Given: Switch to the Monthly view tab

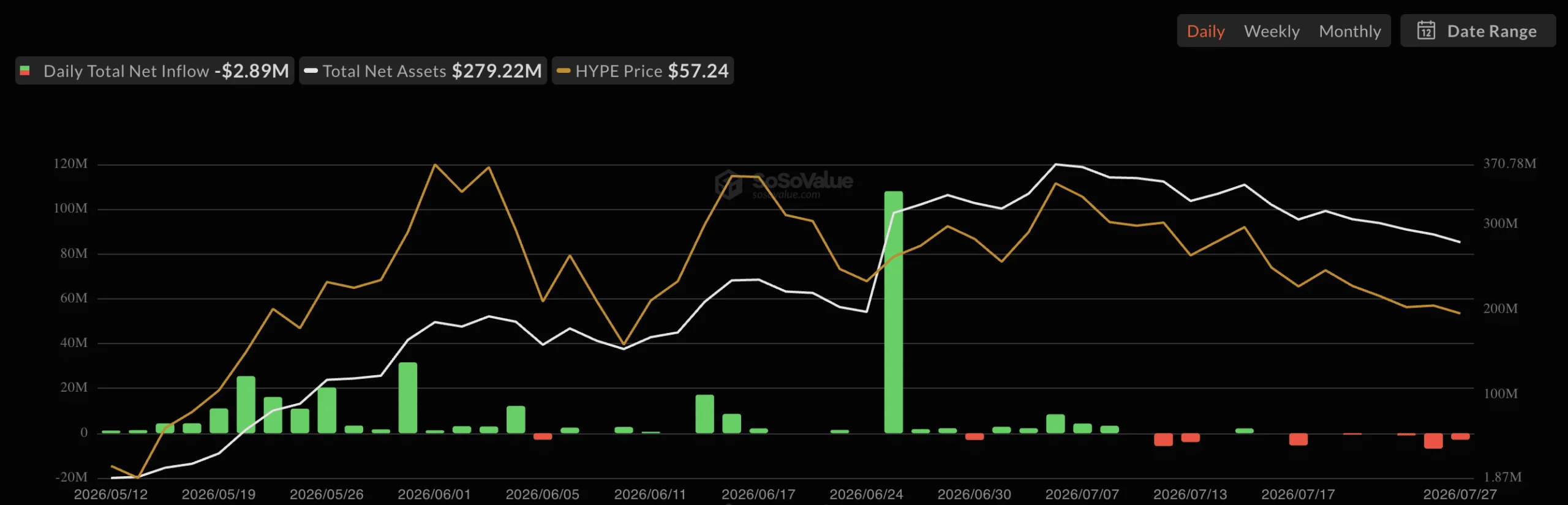Looking at the screenshot, I should [1350, 31].
